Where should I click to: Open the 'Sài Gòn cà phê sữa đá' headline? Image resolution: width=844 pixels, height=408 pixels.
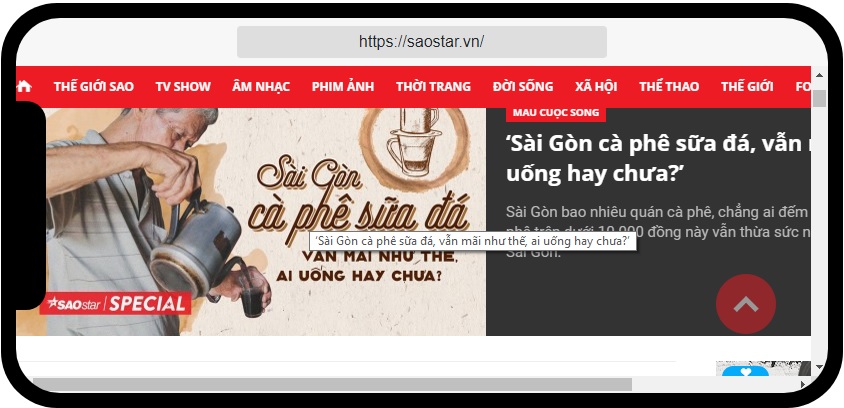(x=658, y=158)
